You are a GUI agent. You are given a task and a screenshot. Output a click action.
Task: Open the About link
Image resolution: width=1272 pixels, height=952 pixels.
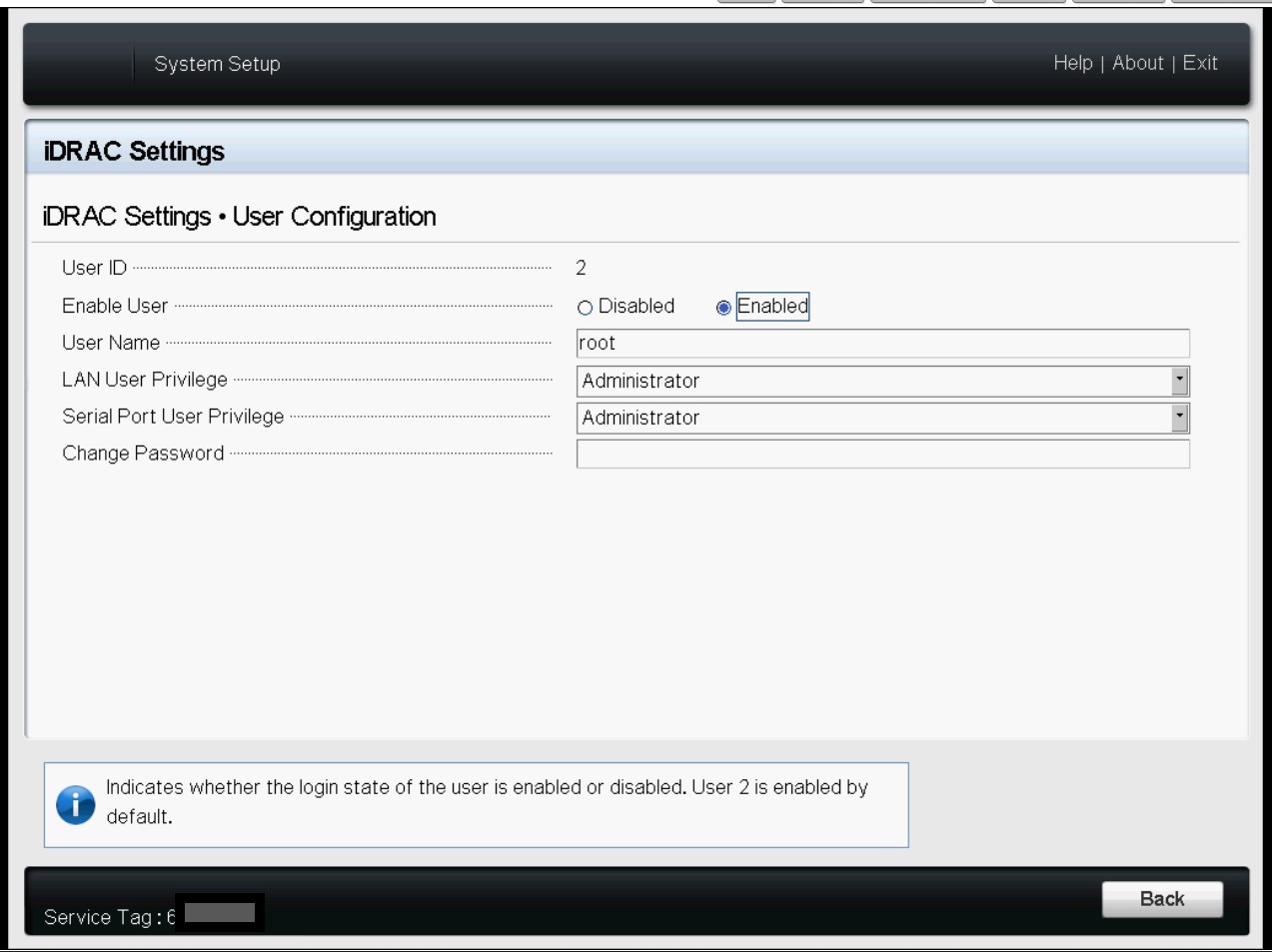tap(1138, 63)
